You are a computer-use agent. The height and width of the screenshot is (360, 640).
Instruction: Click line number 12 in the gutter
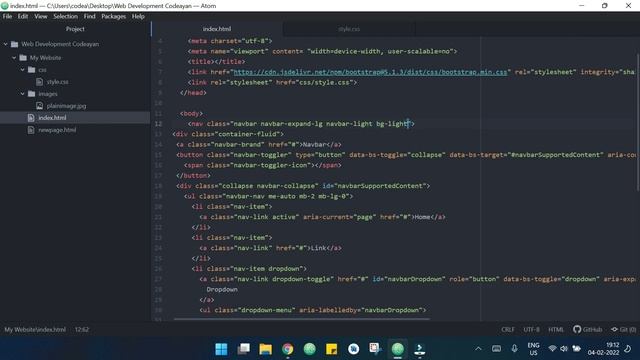pos(158,124)
